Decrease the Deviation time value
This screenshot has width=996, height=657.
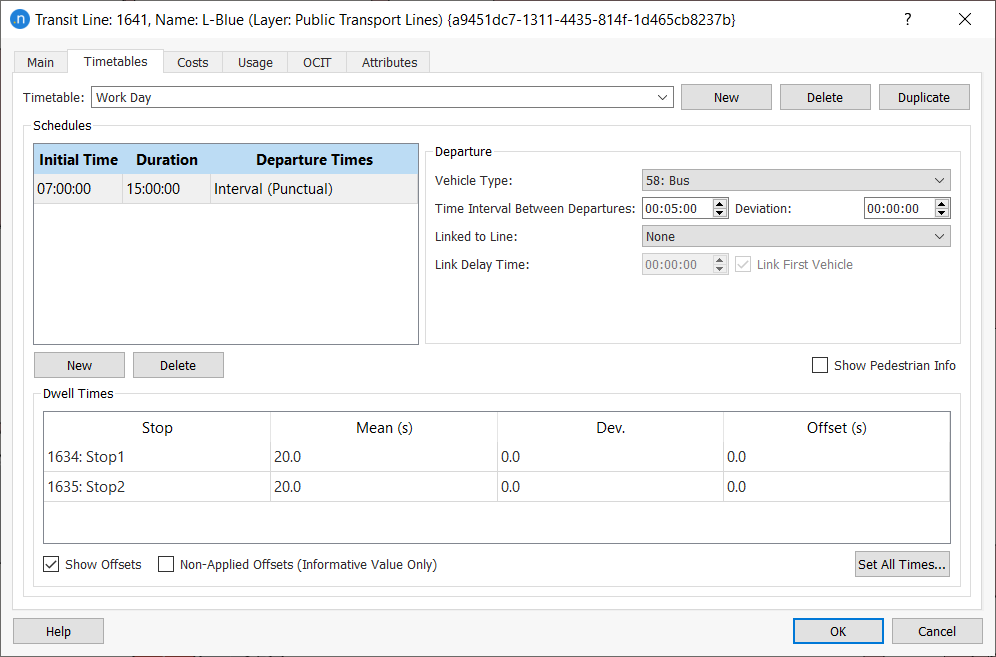[941, 213]
